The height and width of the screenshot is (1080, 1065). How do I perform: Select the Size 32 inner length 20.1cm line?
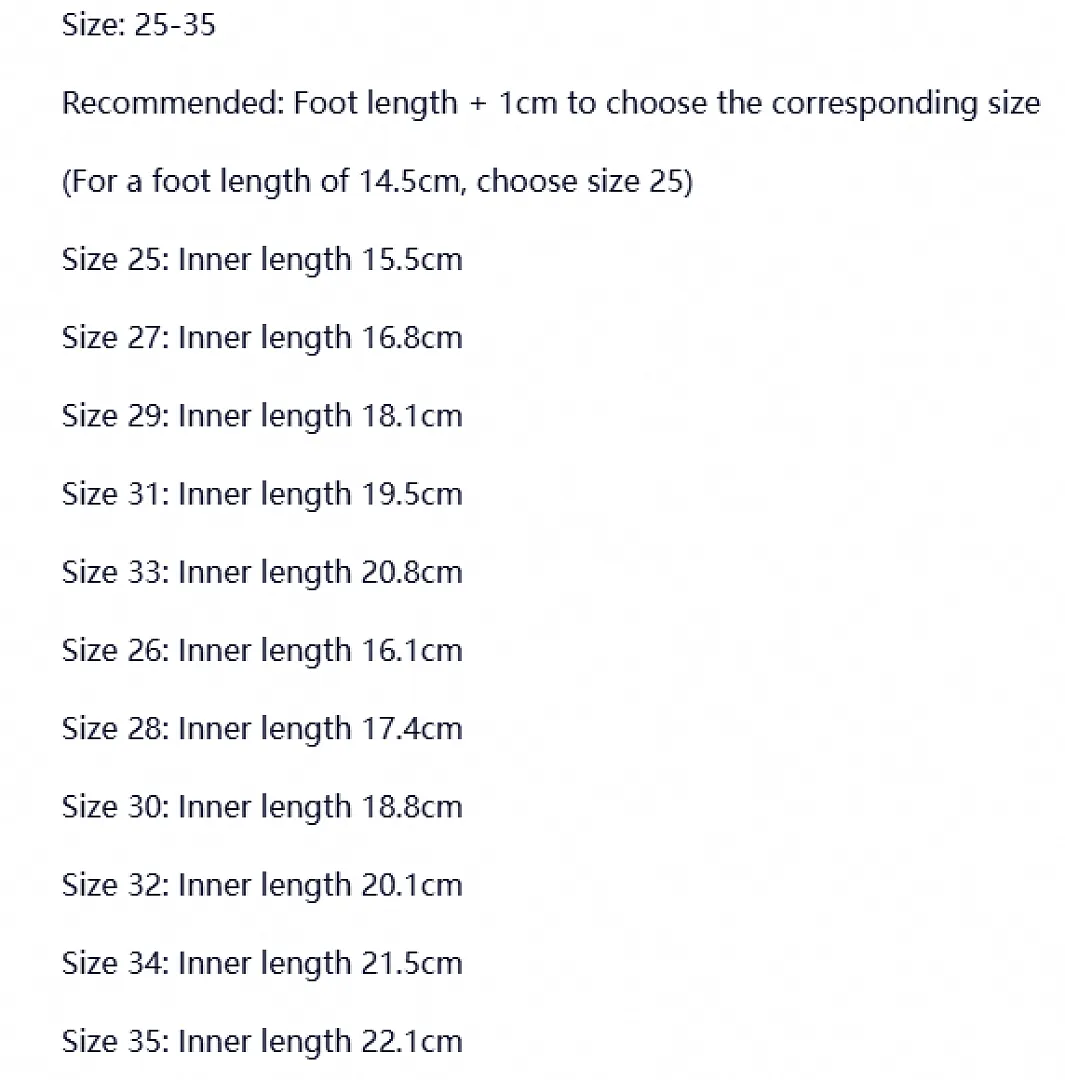click(x=262, y=886)
